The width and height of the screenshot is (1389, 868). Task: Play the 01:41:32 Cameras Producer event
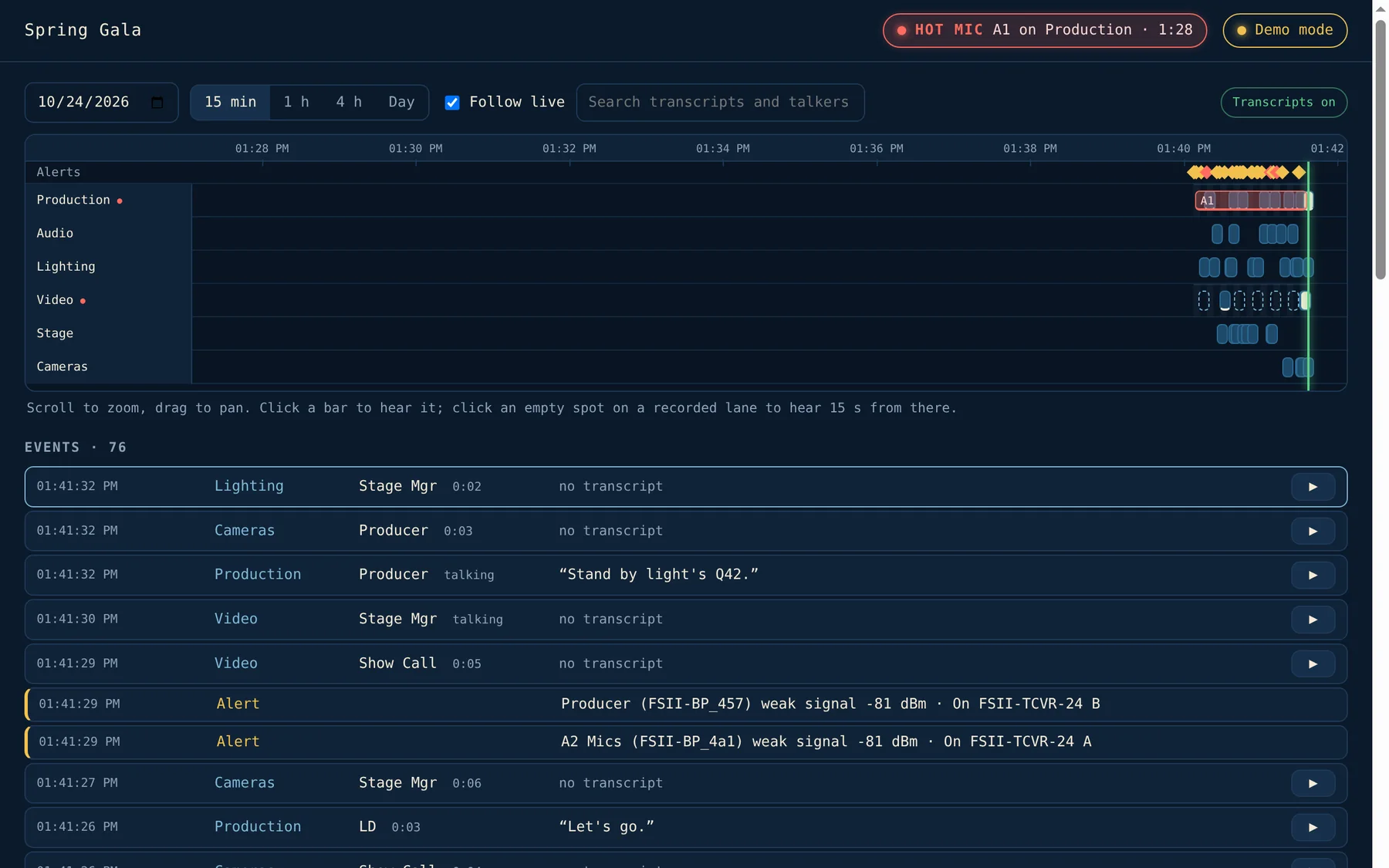tap(1313, 531)
